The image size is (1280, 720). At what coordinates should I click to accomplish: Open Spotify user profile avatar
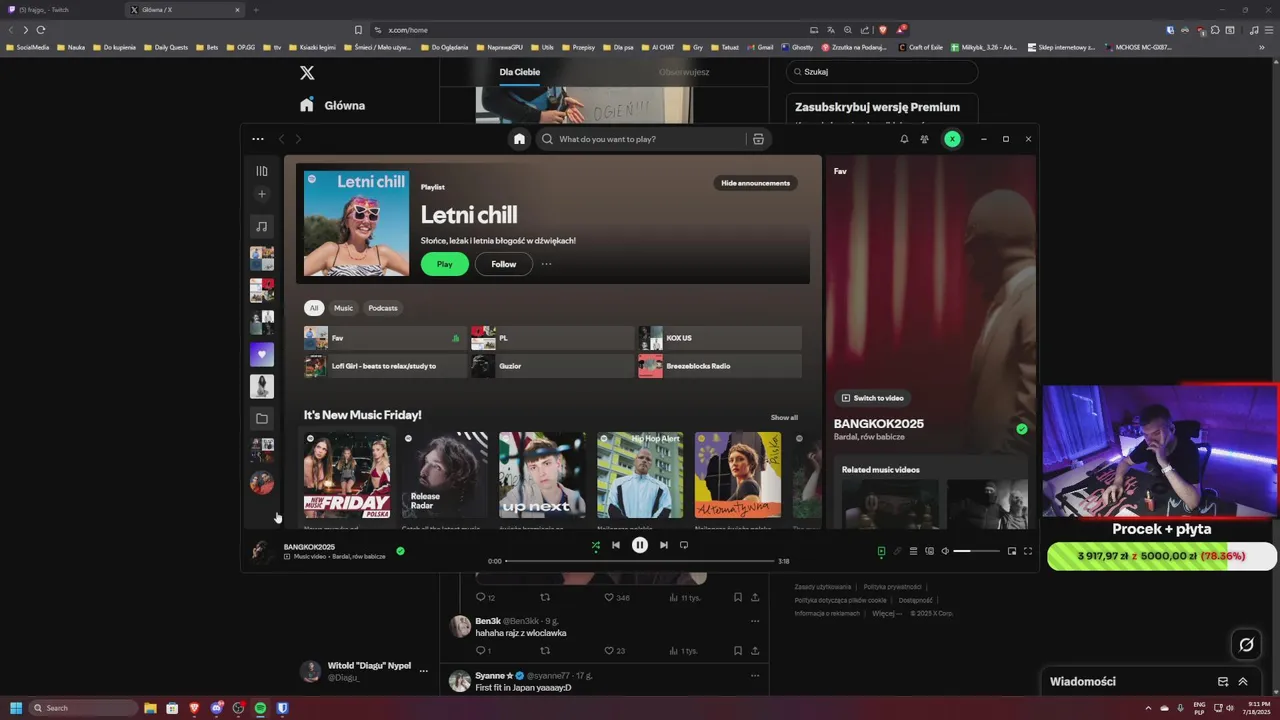[x=952, y=139]
